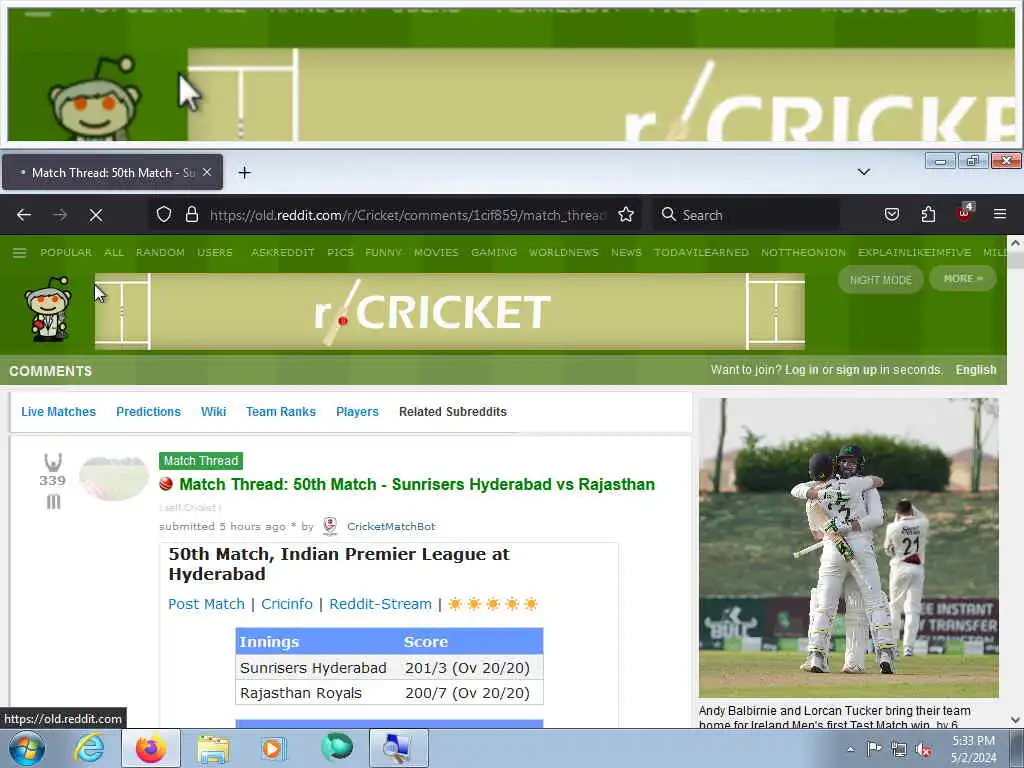Open the Post Match link
Viewport: 1024px width, 768px height.
(206, 604)
